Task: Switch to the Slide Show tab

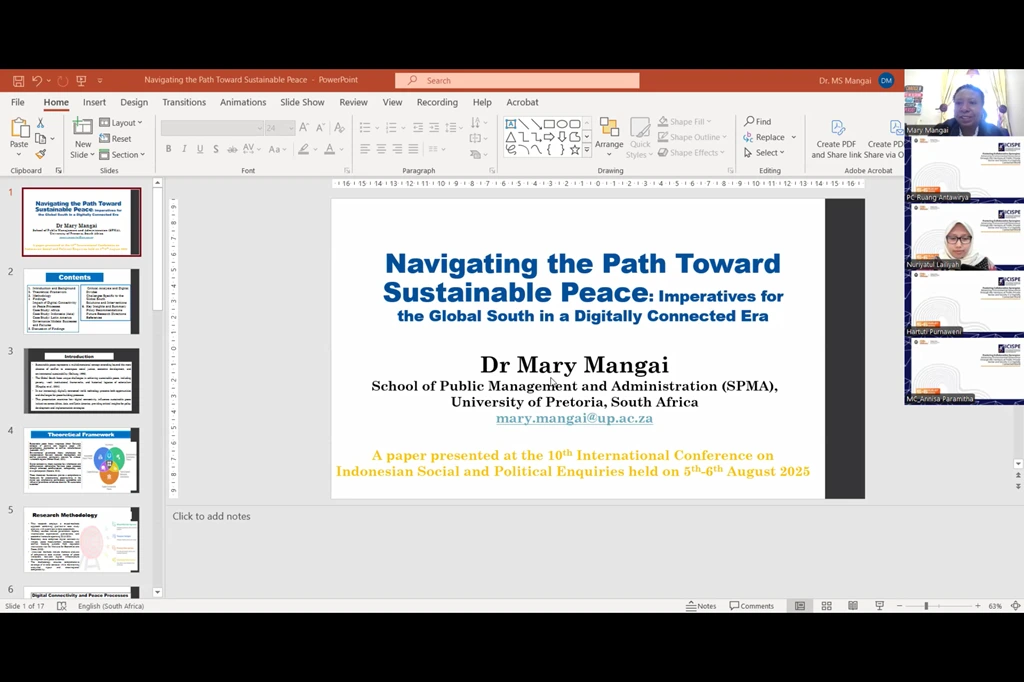Action: pos(302,102)
